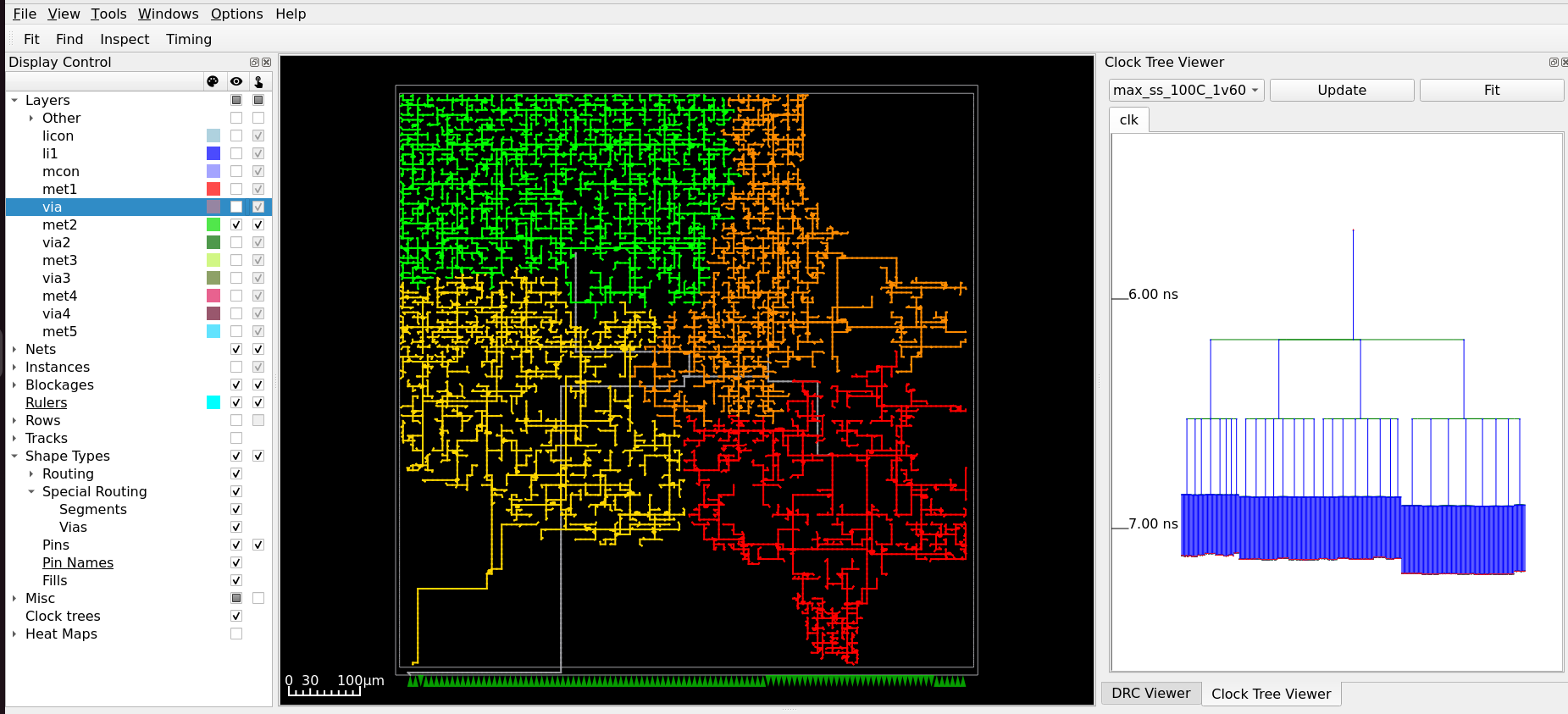Toggle Pin Names visibility checkbox
Image resolution: width=1568 pixels, height=714 pixels.
(x=236, y=562)
